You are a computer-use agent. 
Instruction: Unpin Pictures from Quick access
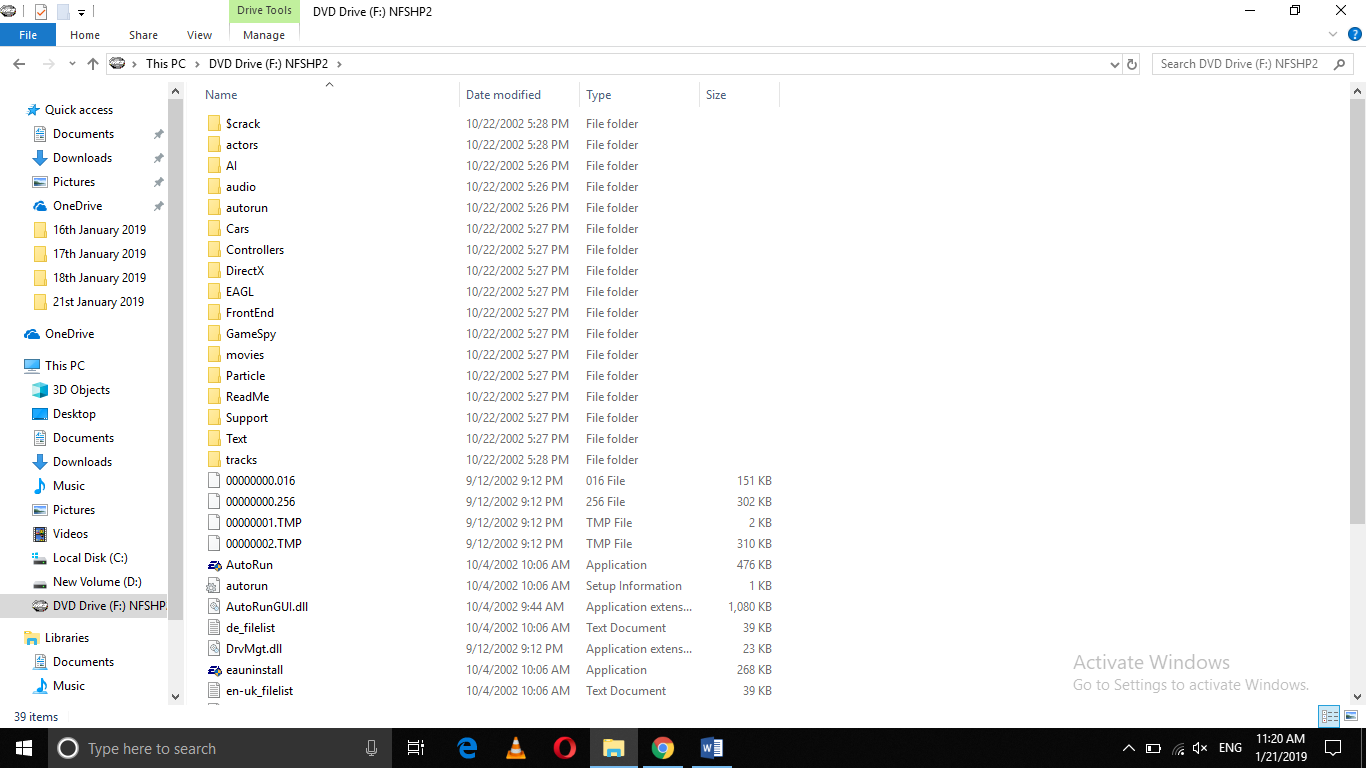pyautogui.click(x=157, y=181)
